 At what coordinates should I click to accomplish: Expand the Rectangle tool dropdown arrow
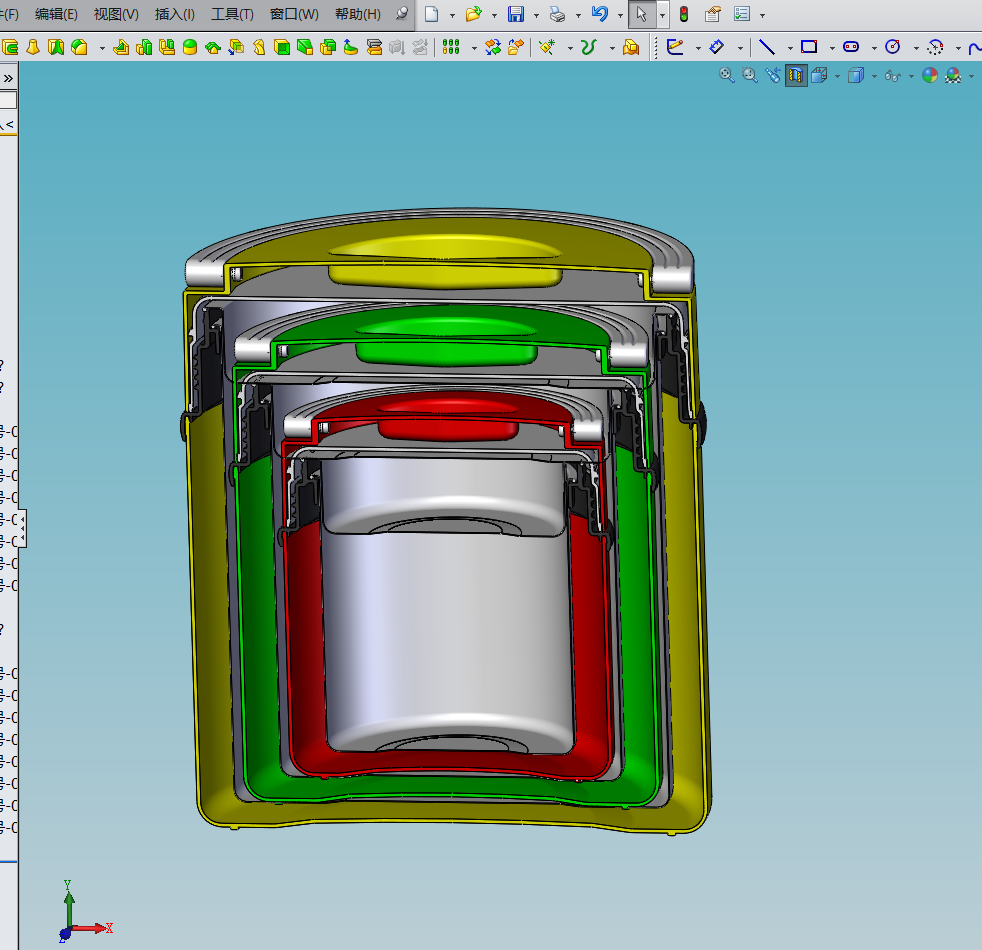pyautogui.click(x=832, y=48)
